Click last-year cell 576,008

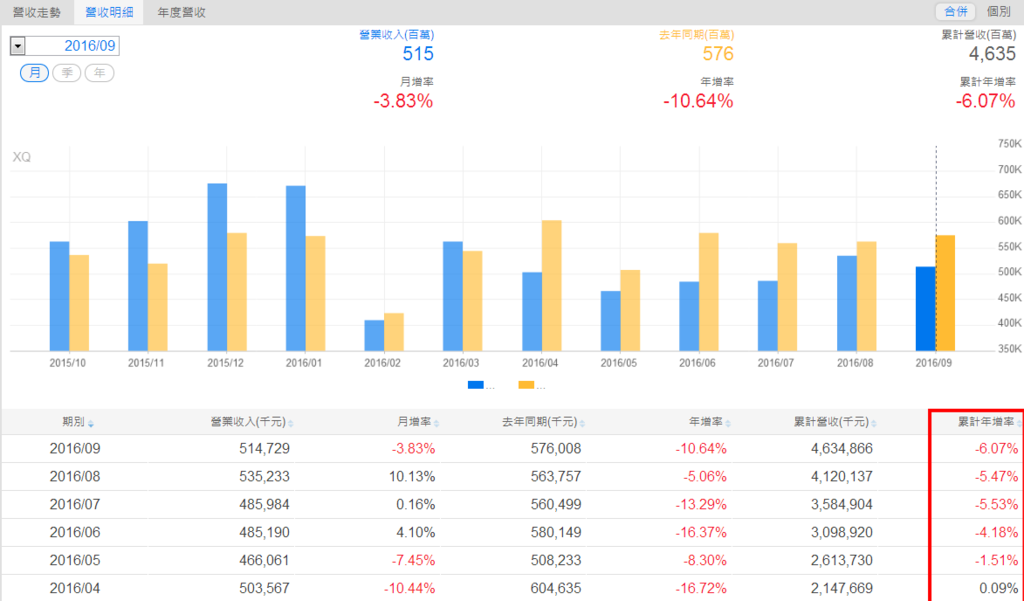[556, 449]
